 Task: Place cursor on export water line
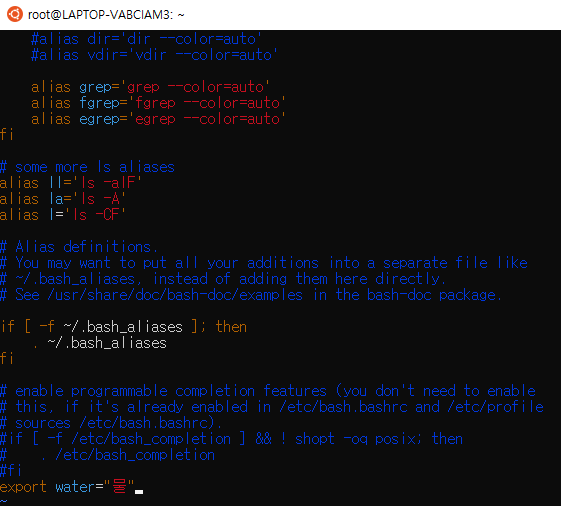[72, 487]
